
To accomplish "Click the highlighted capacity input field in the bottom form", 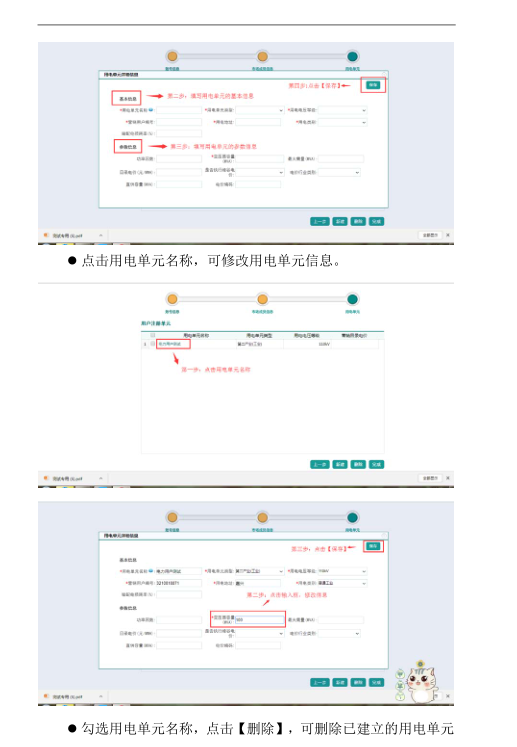I will (x=260, y=620).
